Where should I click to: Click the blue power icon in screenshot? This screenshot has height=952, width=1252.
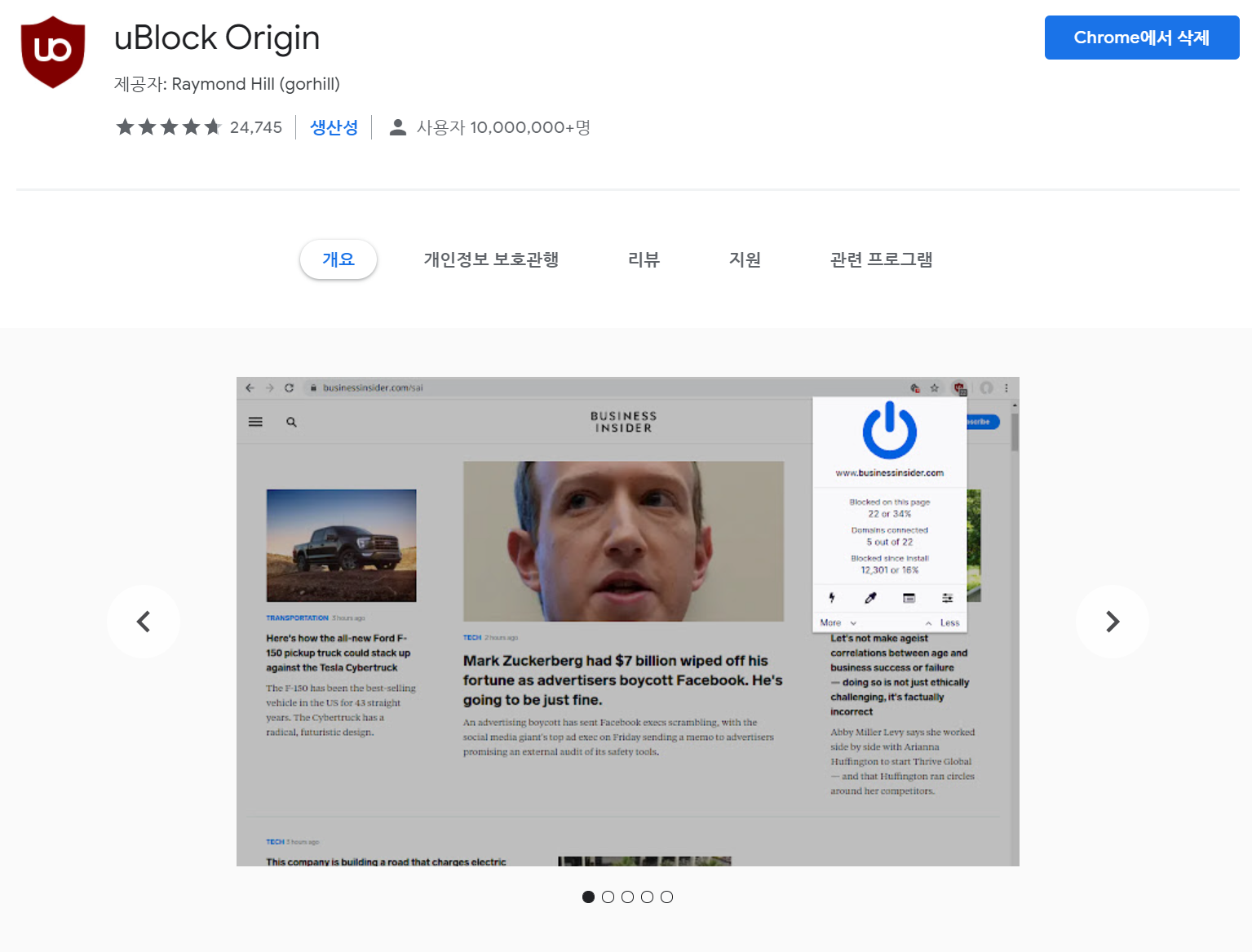click(890, 430)
